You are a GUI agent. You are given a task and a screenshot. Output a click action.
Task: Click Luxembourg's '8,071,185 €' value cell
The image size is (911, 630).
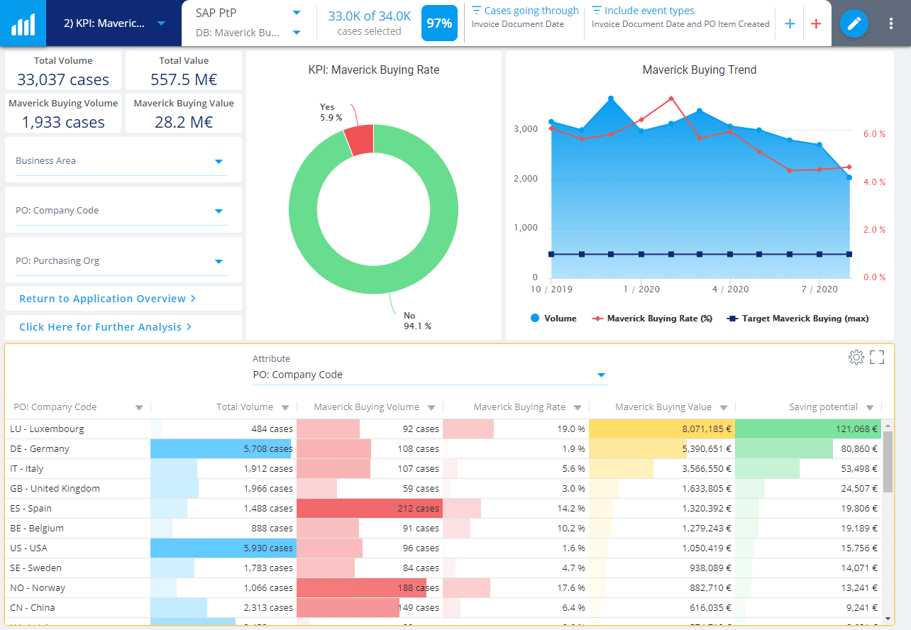662,429
